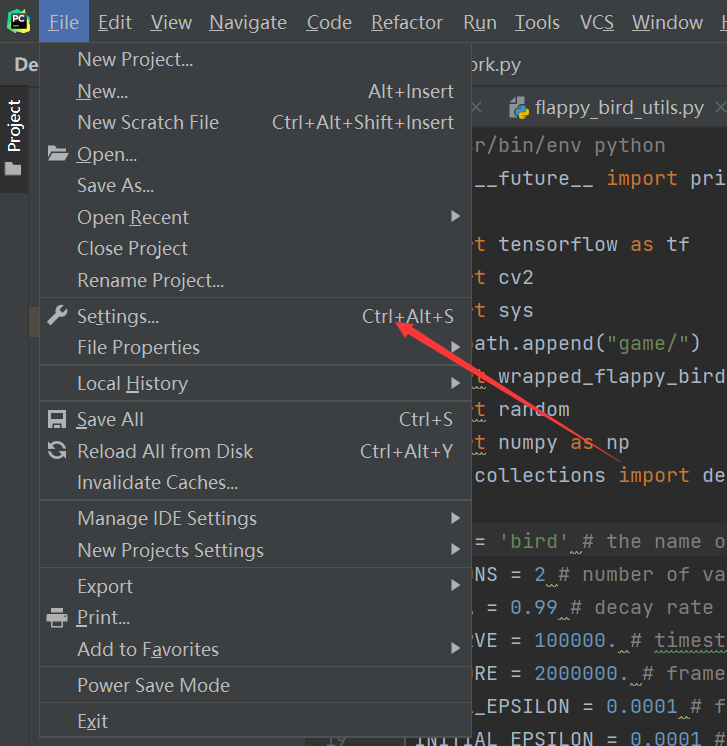Switch to flappy_bird_utils.py editor tab
The width and height of the screenshot is (727, 746).
[x=619, y=108]
